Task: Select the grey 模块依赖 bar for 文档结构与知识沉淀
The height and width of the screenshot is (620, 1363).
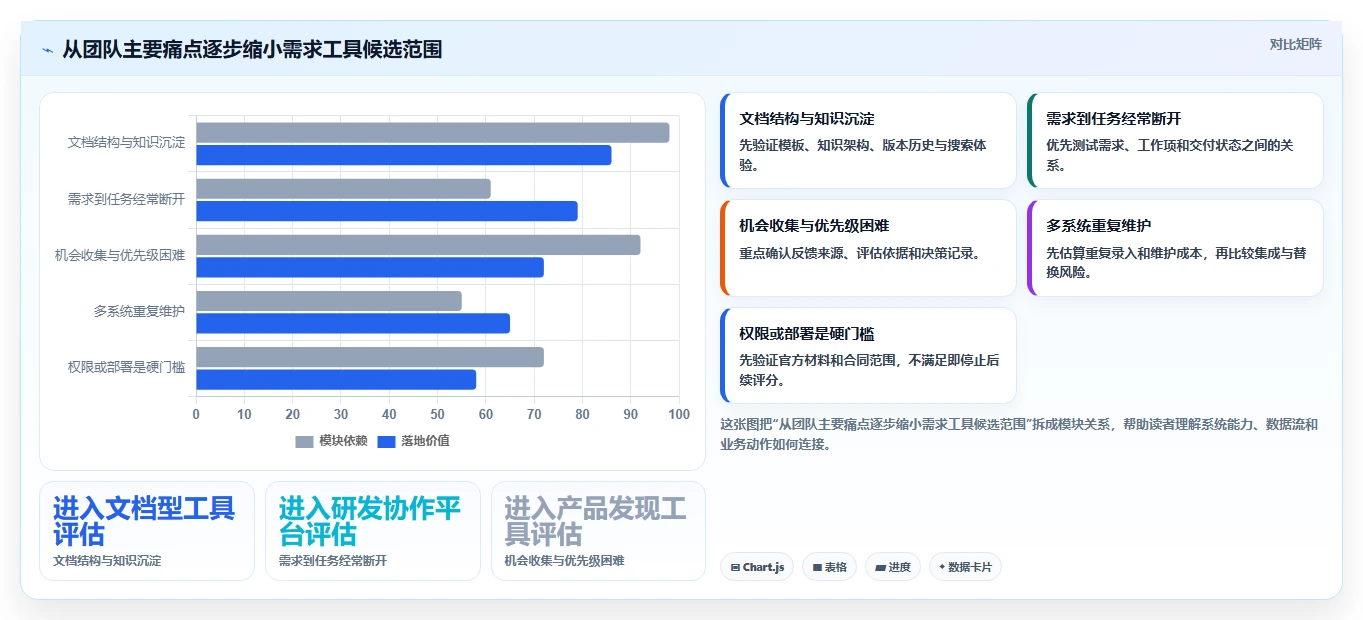Action: point(432,133)
